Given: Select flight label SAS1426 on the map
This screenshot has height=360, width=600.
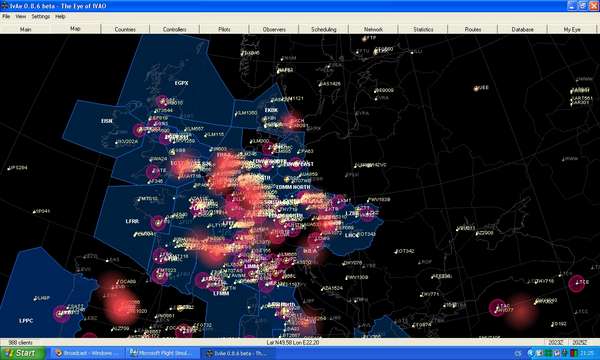Looking at the screenshot, I should coord(330,84).
